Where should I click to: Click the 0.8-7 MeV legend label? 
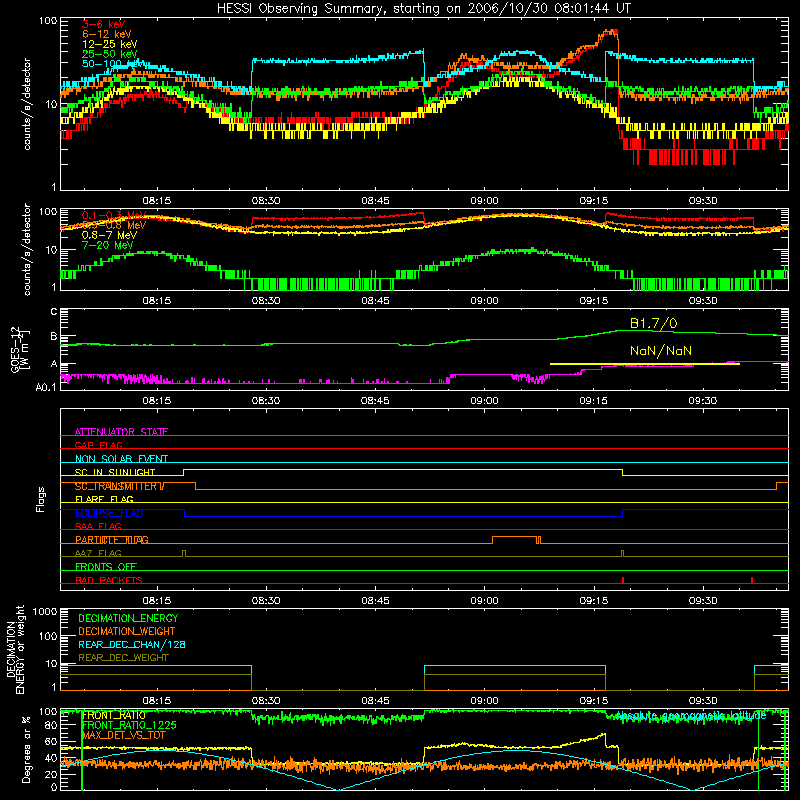coord(109,235)
